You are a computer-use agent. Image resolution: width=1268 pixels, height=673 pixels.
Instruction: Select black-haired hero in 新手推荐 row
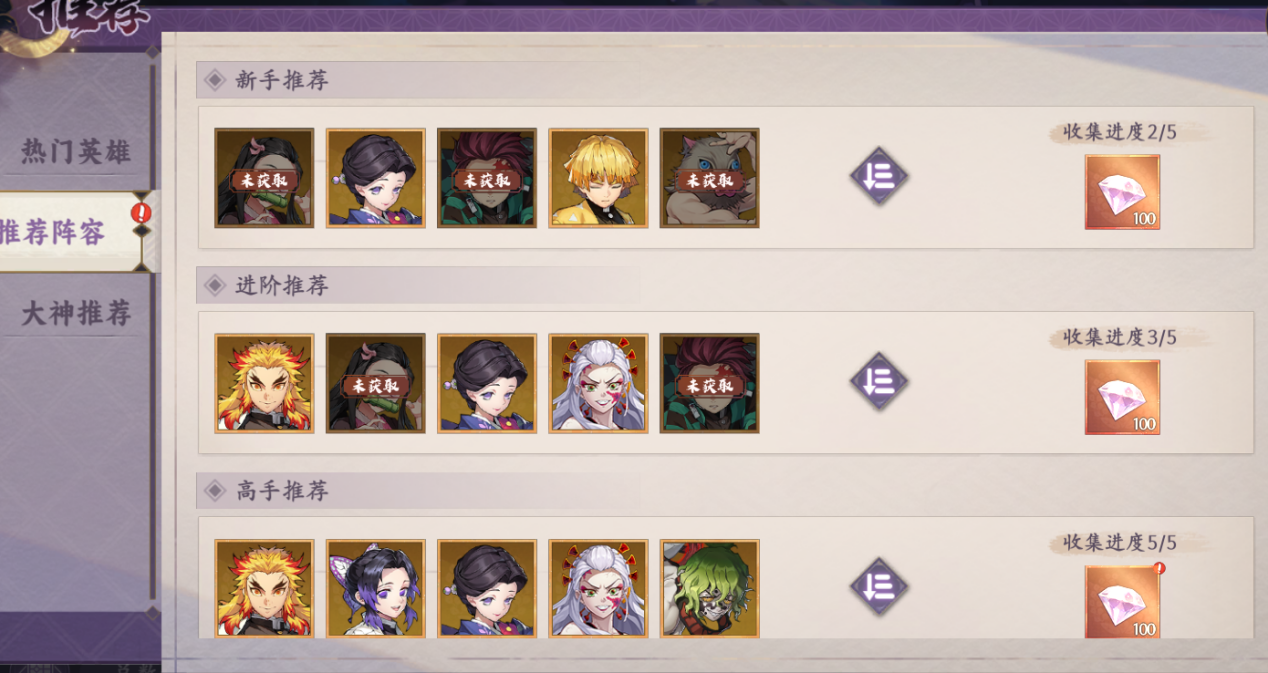point(376,177)
